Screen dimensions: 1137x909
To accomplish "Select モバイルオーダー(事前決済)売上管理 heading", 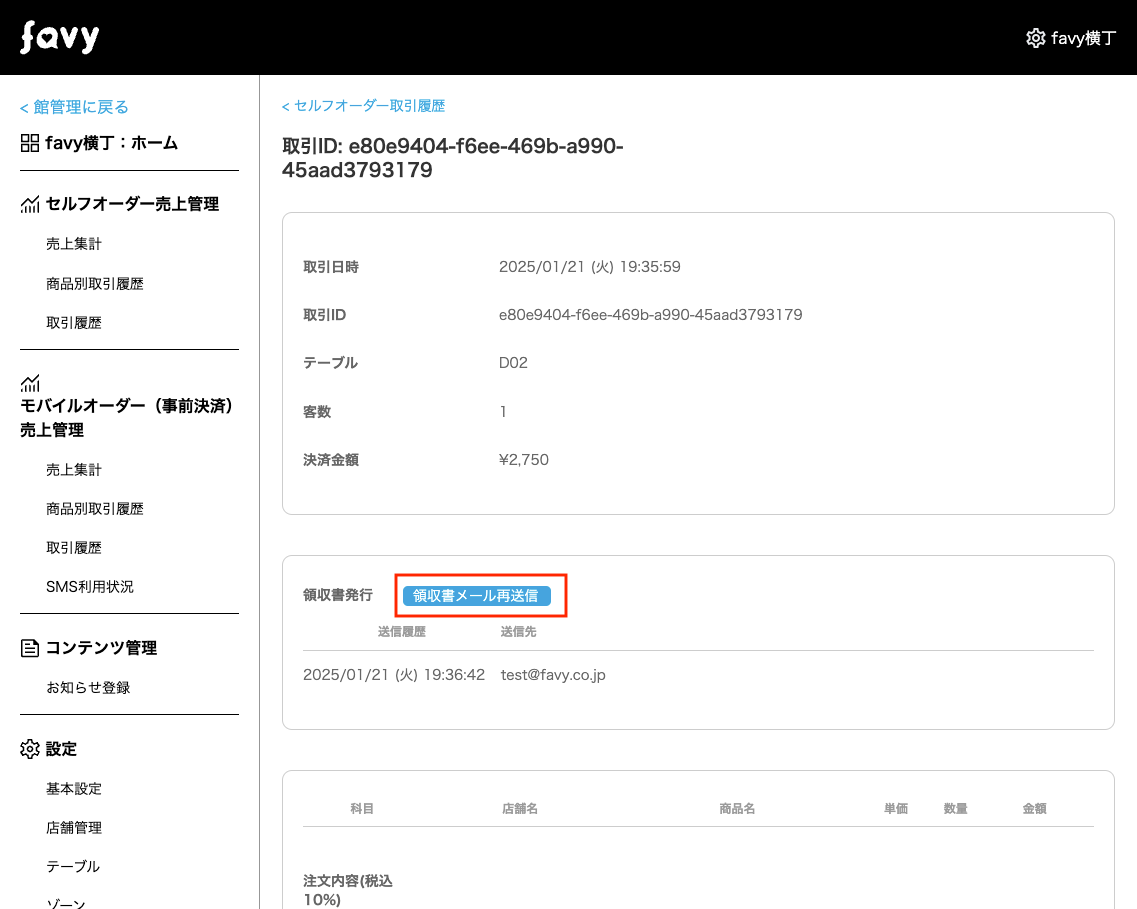I will click(126, 418).
